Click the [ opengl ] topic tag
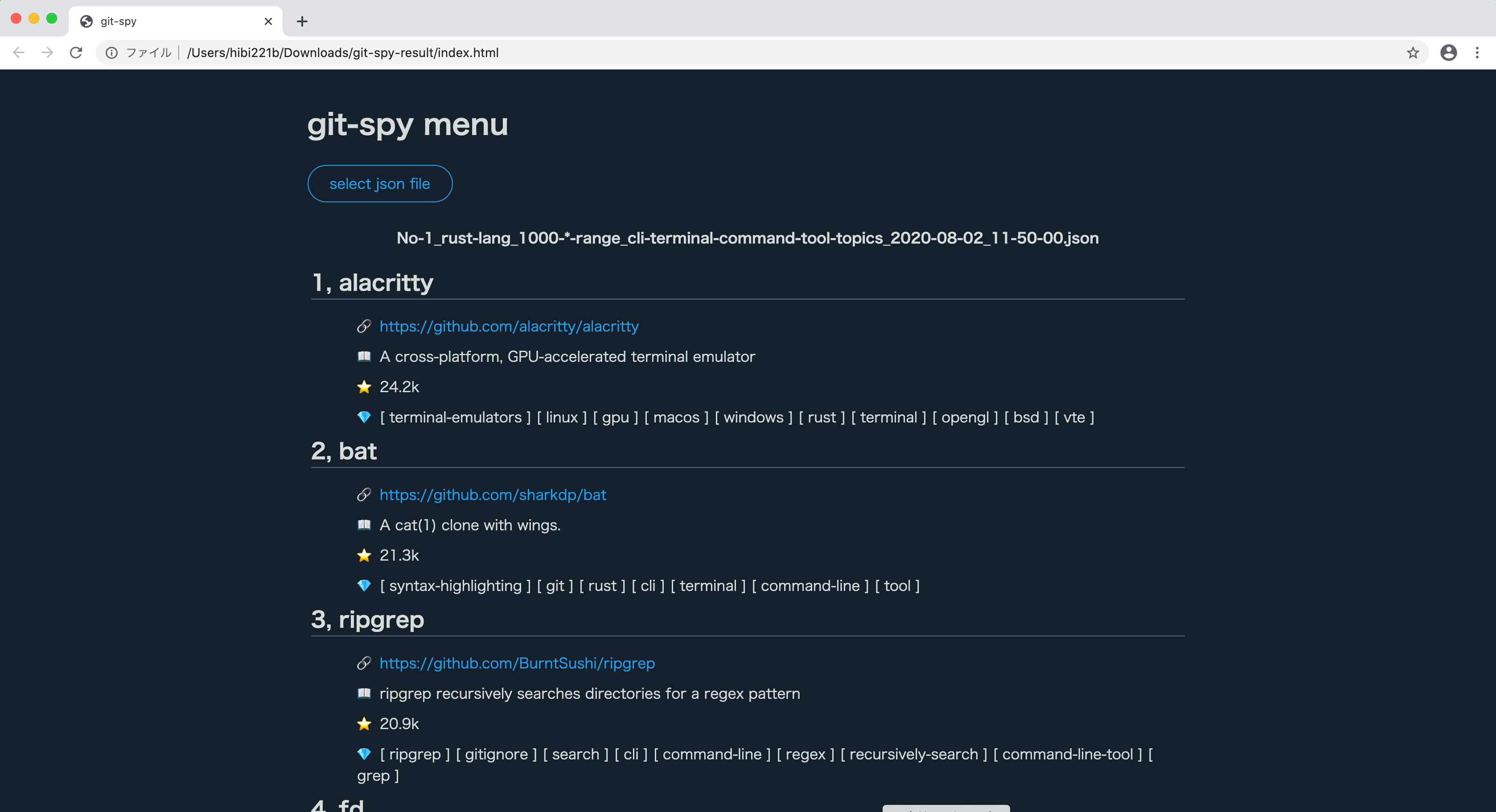Screen dimensions: 1496x812 [965, 417]
